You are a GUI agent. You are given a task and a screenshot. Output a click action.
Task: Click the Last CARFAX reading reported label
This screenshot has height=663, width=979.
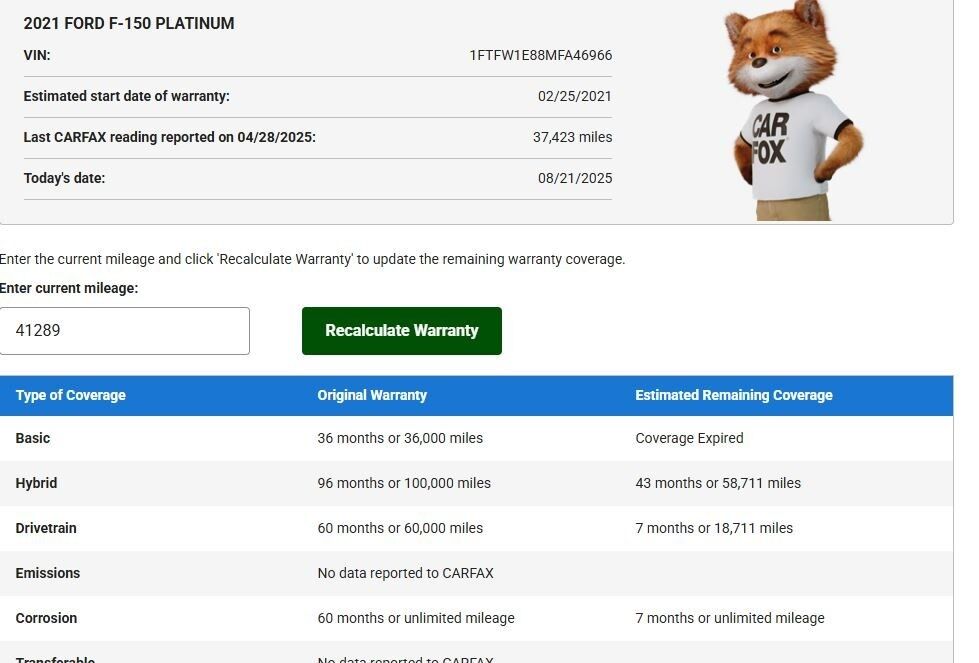tap(169, 137)
